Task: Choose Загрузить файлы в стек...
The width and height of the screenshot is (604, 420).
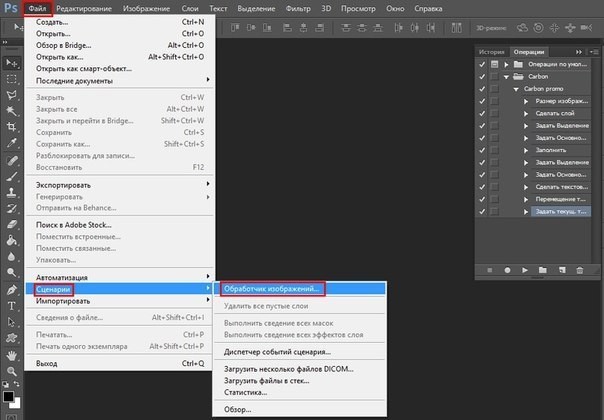Action: [x=300, y=381]
